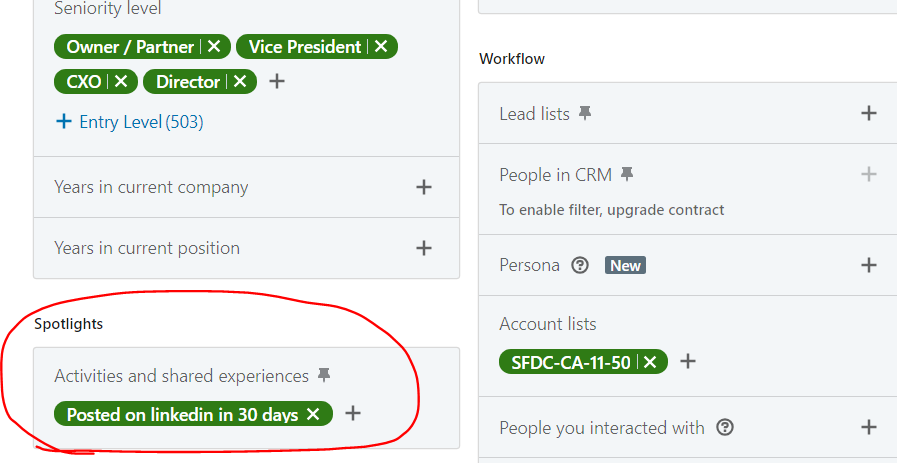Screen dimensions: 897x463
Task: Add Entry Level (503) seniority filter
Action: click(x=129, y=122)
